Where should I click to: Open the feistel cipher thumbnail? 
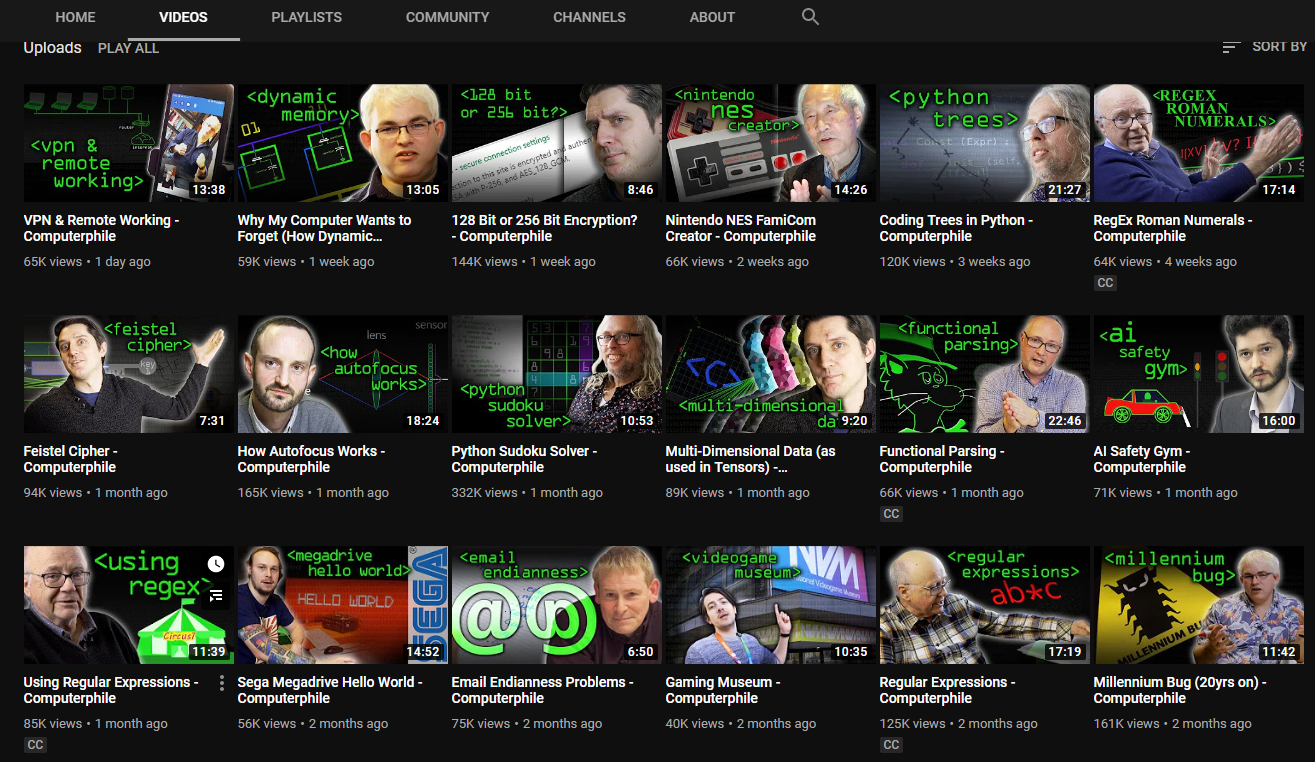click(129, 374)
